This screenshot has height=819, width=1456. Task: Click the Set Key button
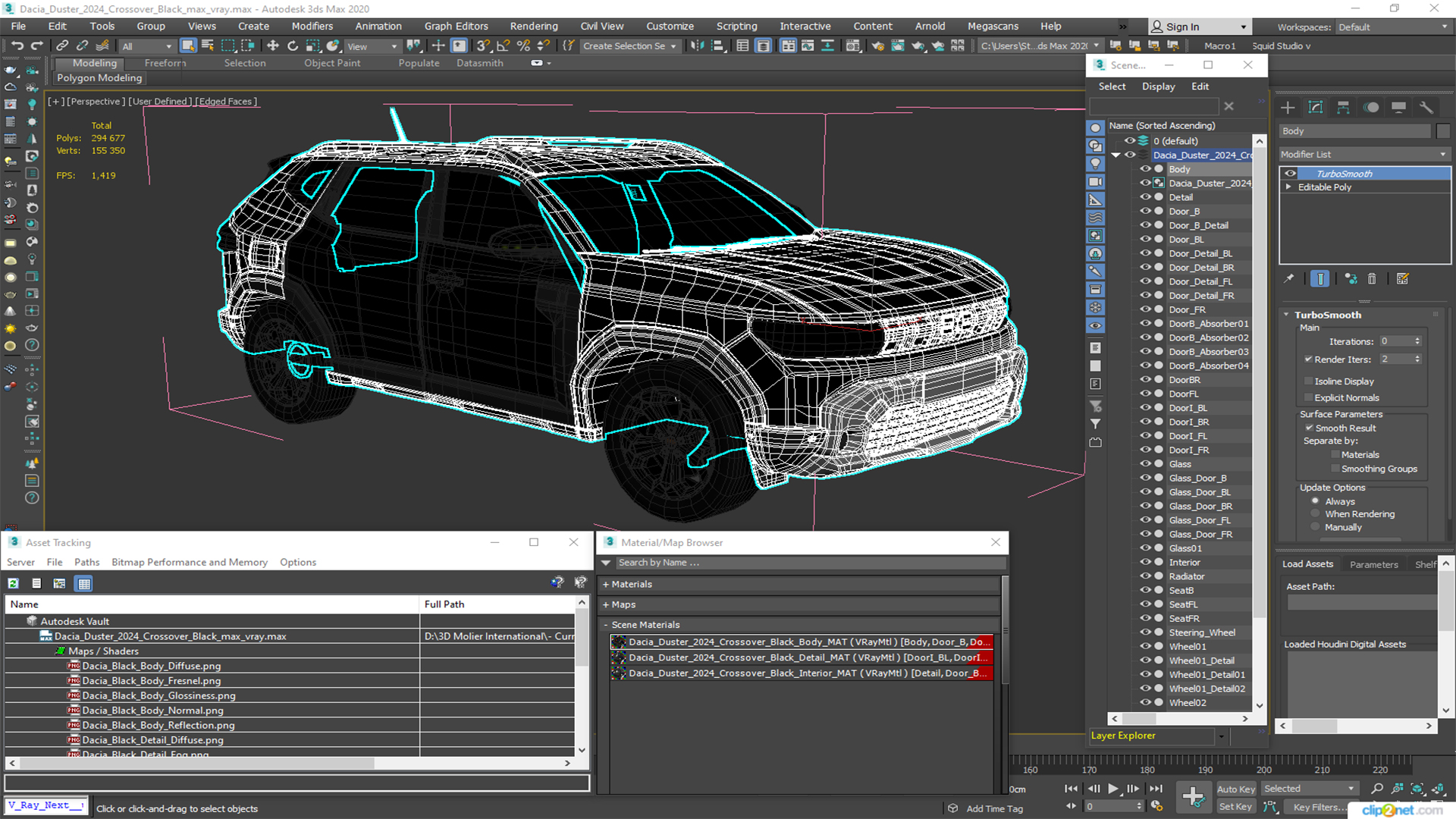(x=1235, y=807)
